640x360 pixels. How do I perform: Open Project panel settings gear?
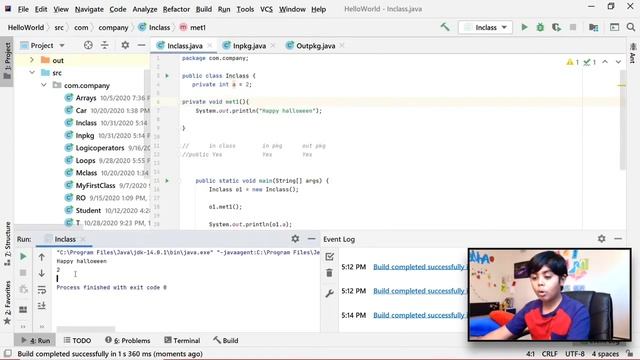click(125, 45)
